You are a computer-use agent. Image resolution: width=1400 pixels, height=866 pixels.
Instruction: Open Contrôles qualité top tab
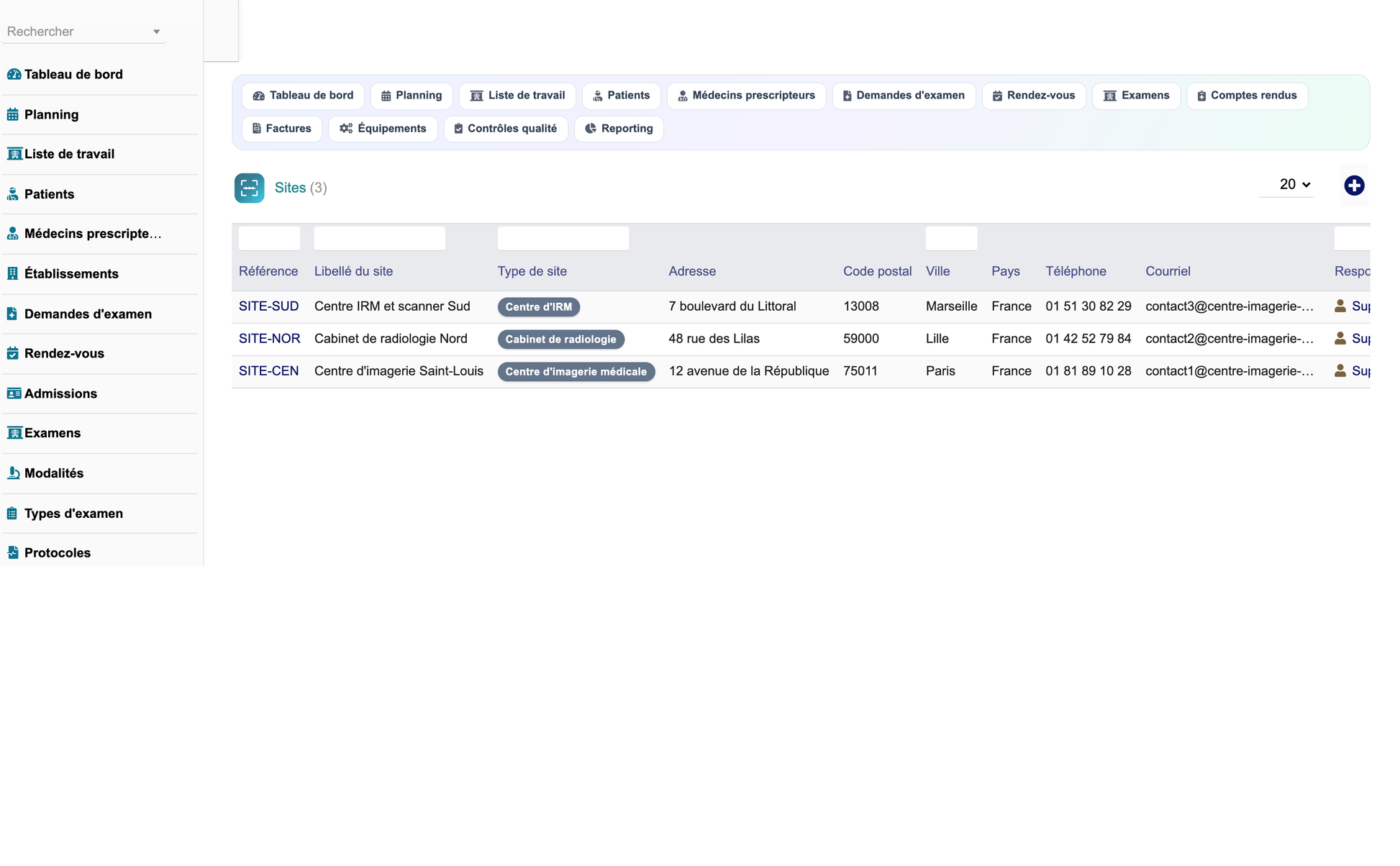point(506,129)
